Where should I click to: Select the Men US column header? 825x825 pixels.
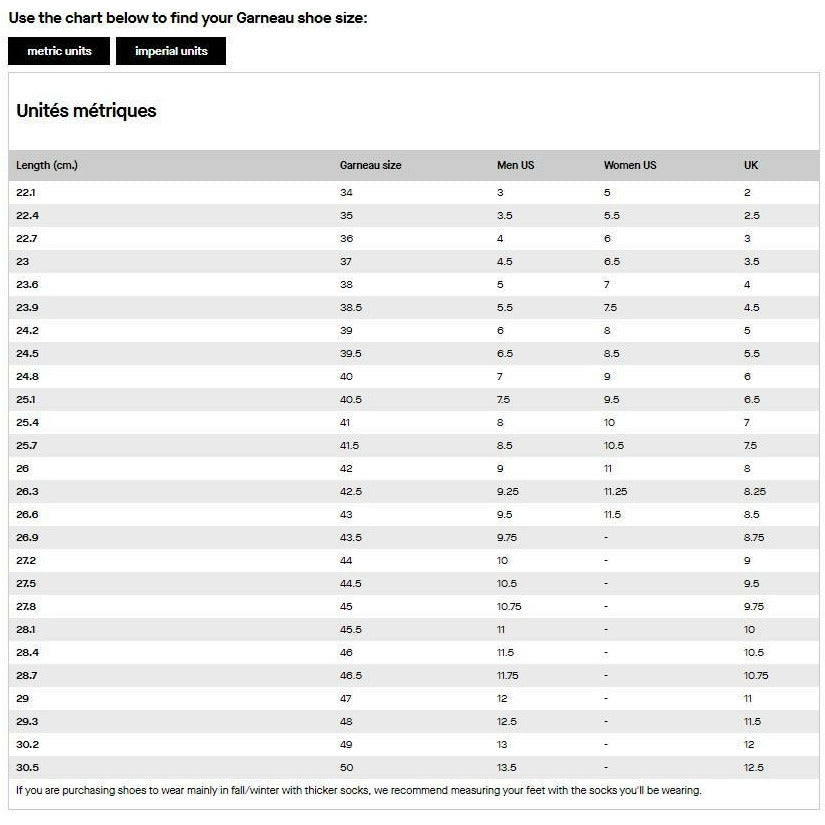515,165
